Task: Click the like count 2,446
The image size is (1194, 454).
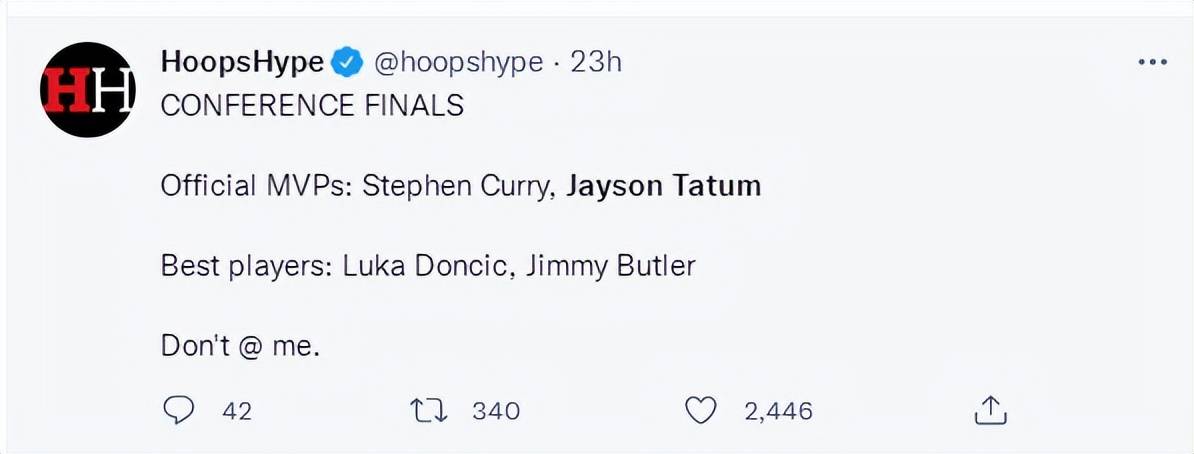Action: click(x=778, y=412)
